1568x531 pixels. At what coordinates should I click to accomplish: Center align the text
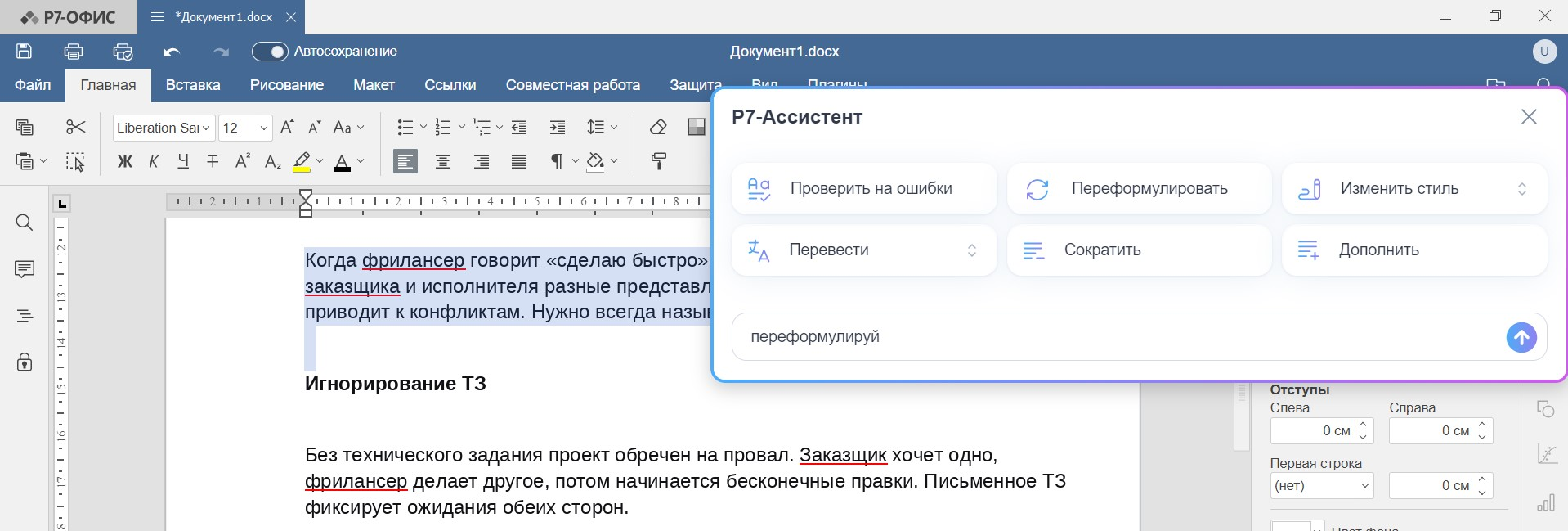click(x=443, y=161)
